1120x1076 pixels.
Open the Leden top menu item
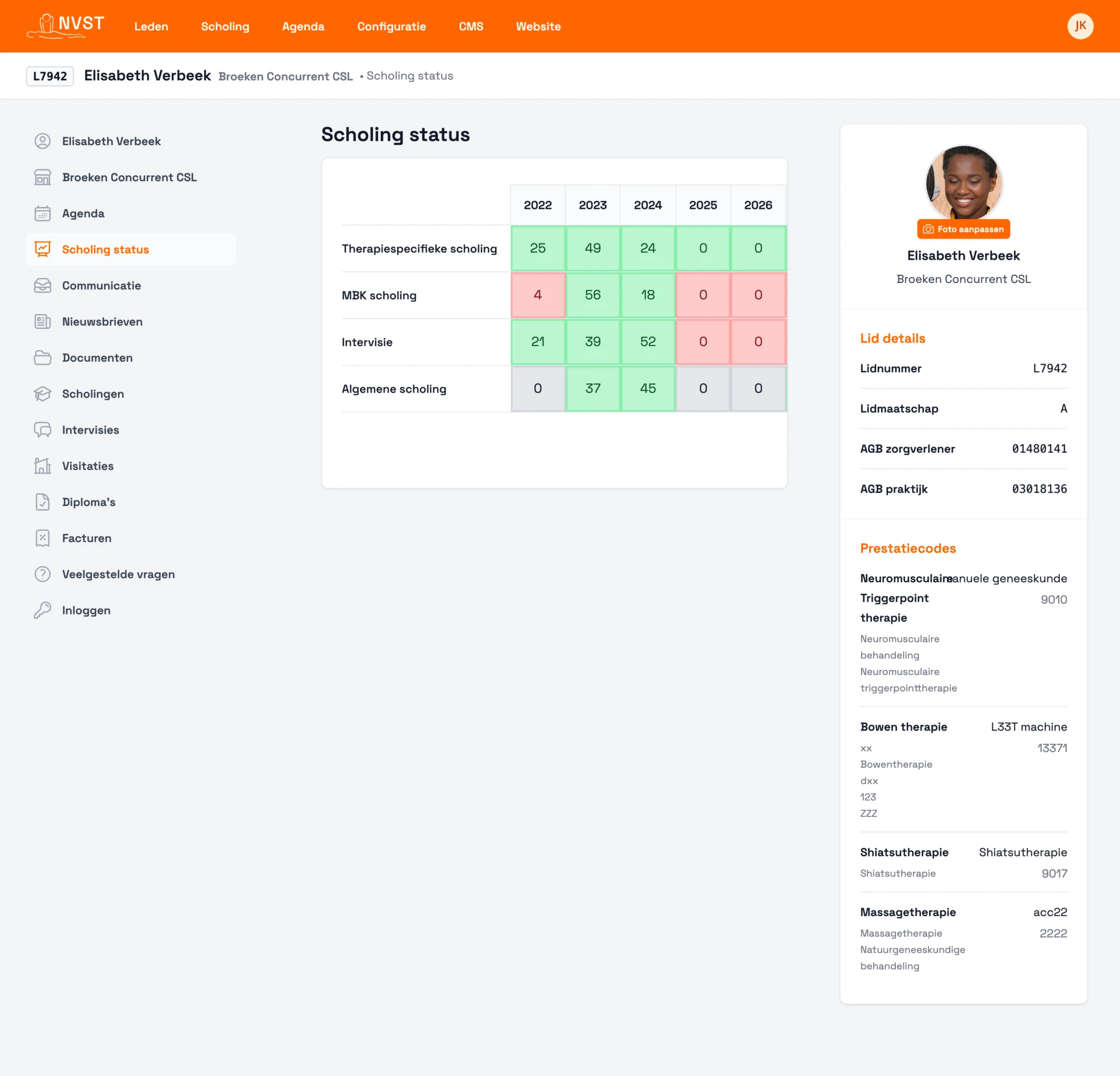pyautogui.click(x=151, y=26)
